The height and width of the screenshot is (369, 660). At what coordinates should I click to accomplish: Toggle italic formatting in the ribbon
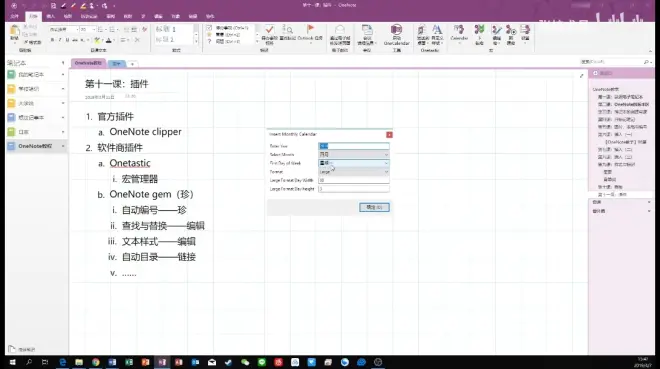pyautogui.click(x=60, y=40)
